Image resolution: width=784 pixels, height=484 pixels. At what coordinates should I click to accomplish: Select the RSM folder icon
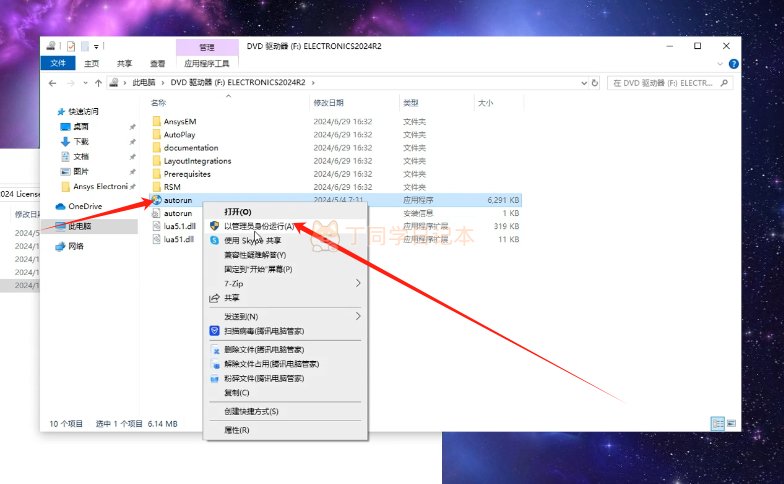156,187
